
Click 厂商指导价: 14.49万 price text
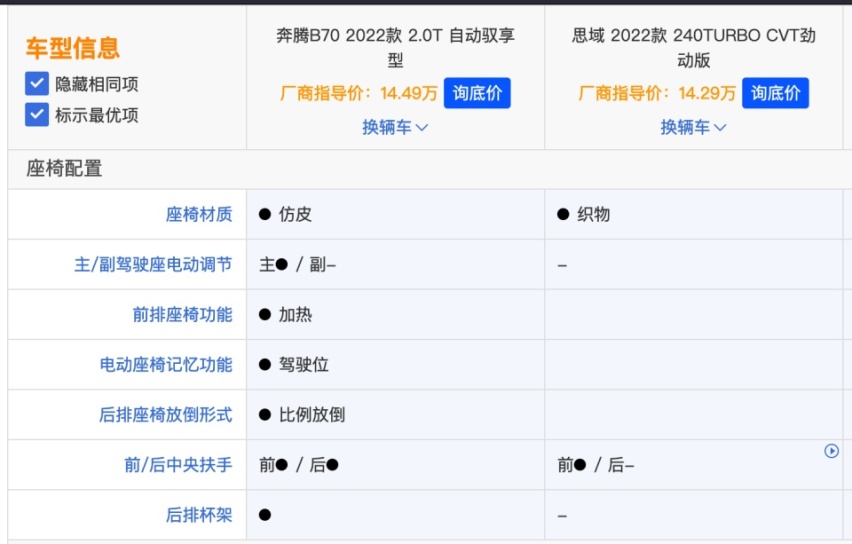pyautogui.click(x=359, y=93)
